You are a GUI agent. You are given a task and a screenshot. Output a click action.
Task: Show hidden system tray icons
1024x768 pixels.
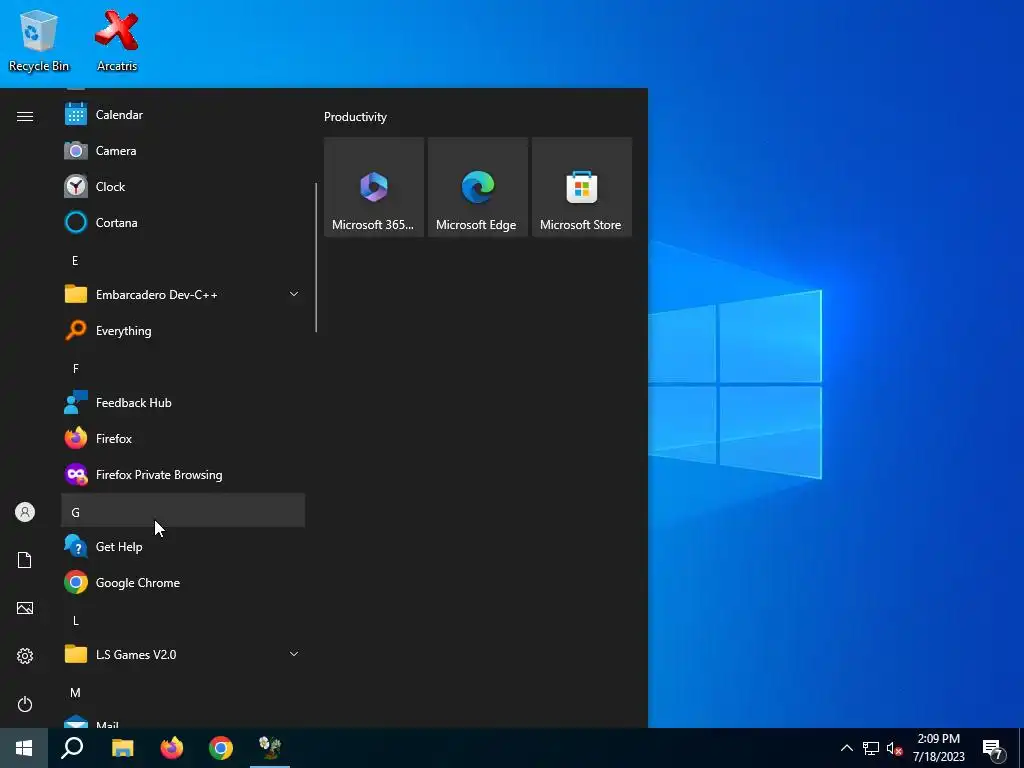point(846,748)
